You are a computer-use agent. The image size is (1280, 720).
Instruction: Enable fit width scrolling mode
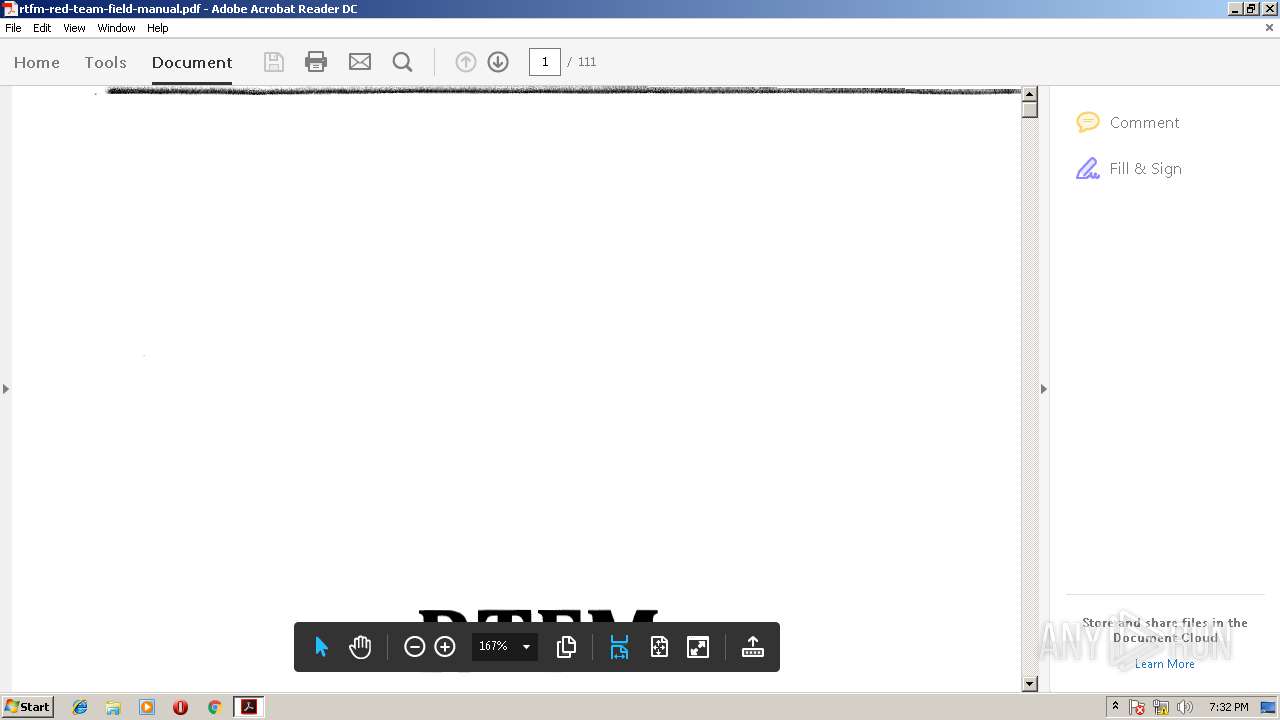click(619, 647)
